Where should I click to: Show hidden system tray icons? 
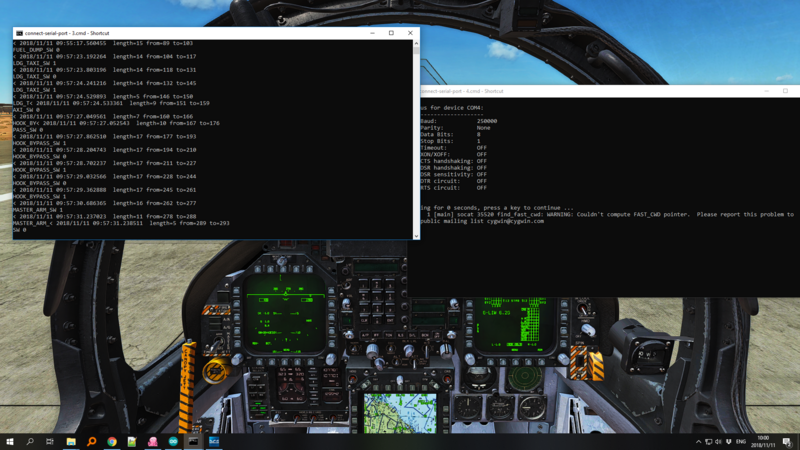[698, 442]
